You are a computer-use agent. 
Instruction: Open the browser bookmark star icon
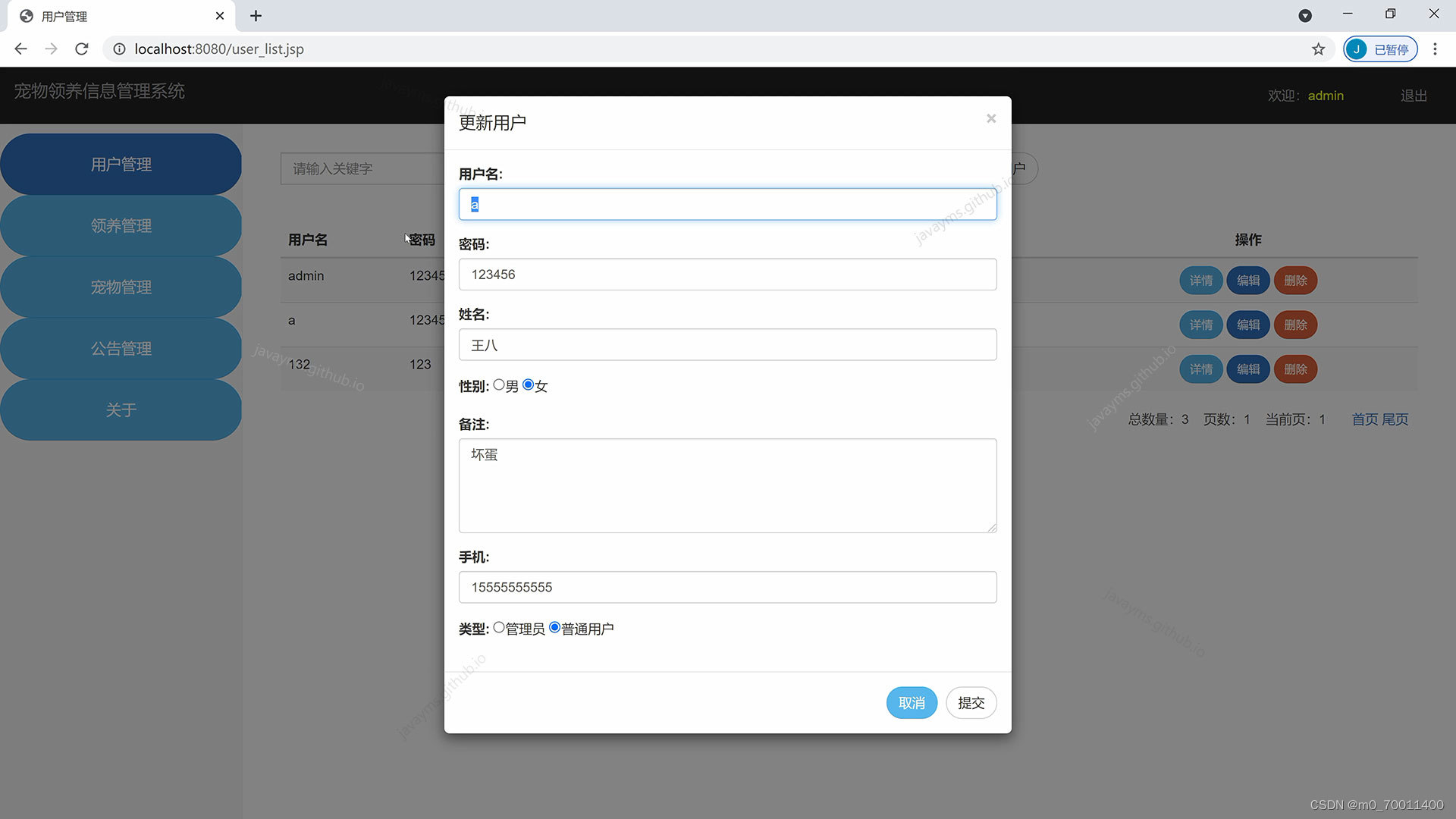[1319, 49]
